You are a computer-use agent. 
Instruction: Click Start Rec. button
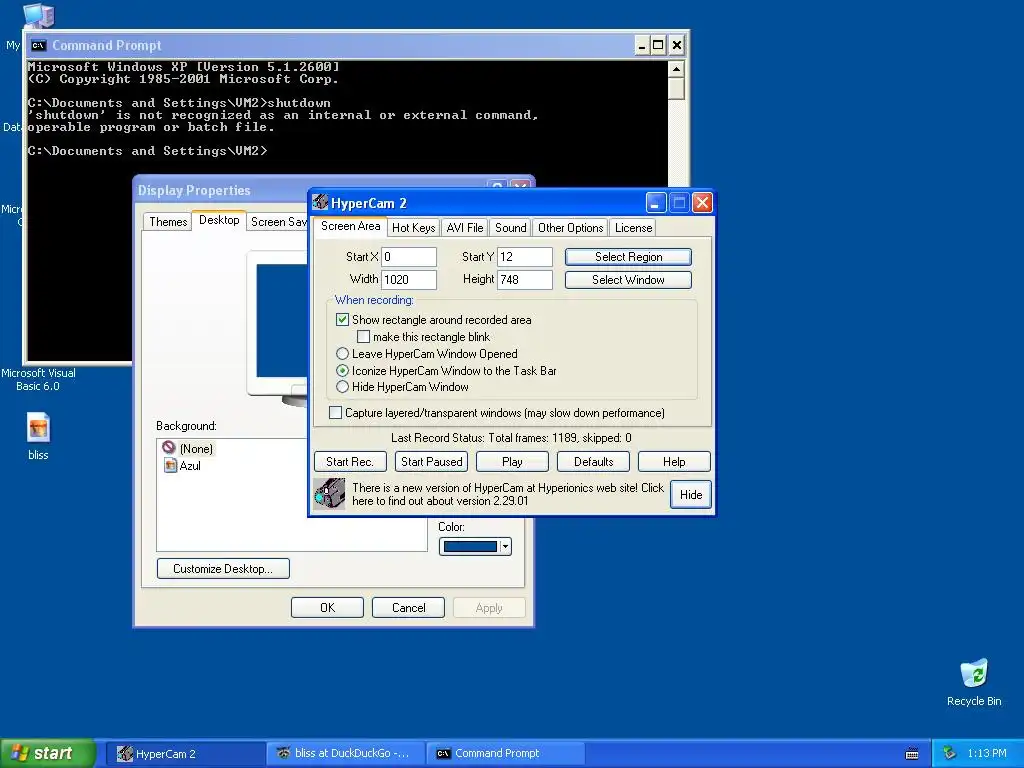coord(350,461)
